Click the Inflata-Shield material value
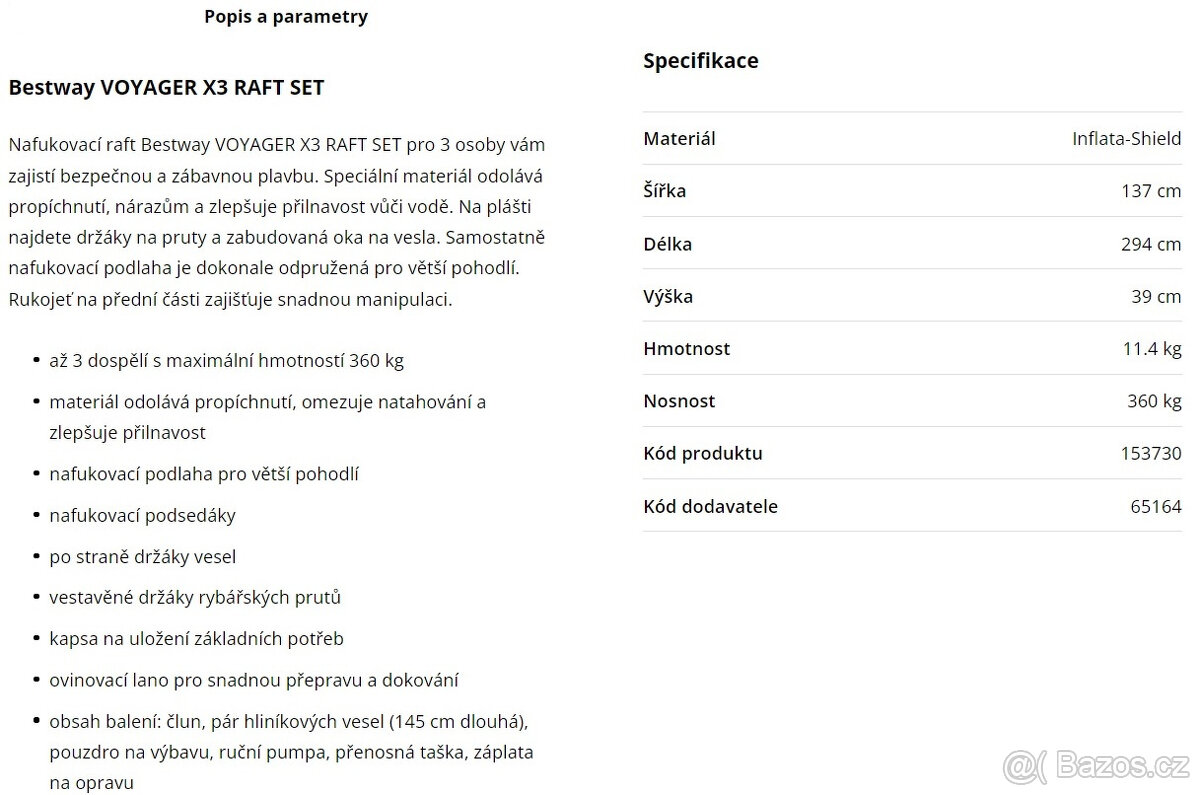The width and height of the screenshot is (1200, 795). (x=1126, y=139)
